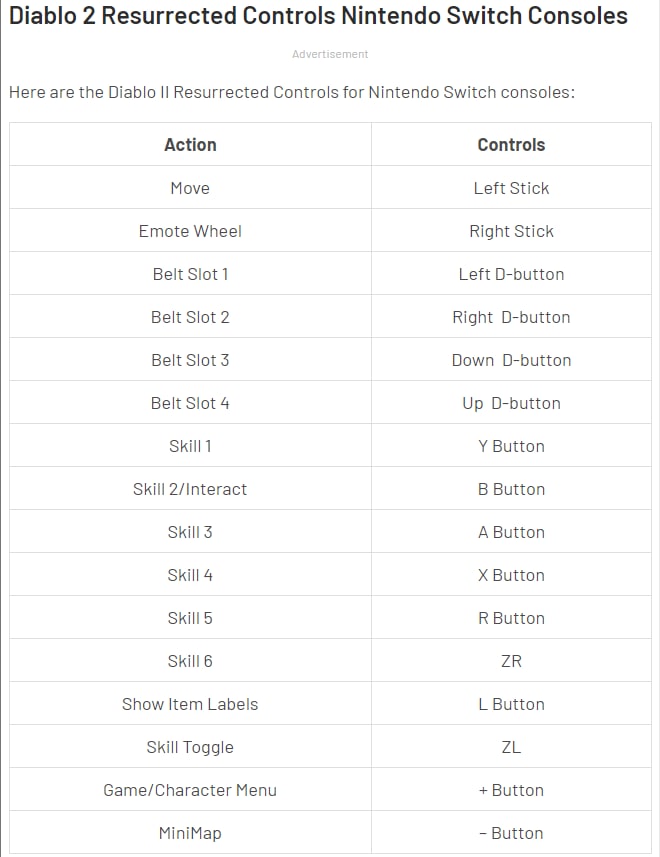Click the Right D-button cell

(x=511, y=317)
